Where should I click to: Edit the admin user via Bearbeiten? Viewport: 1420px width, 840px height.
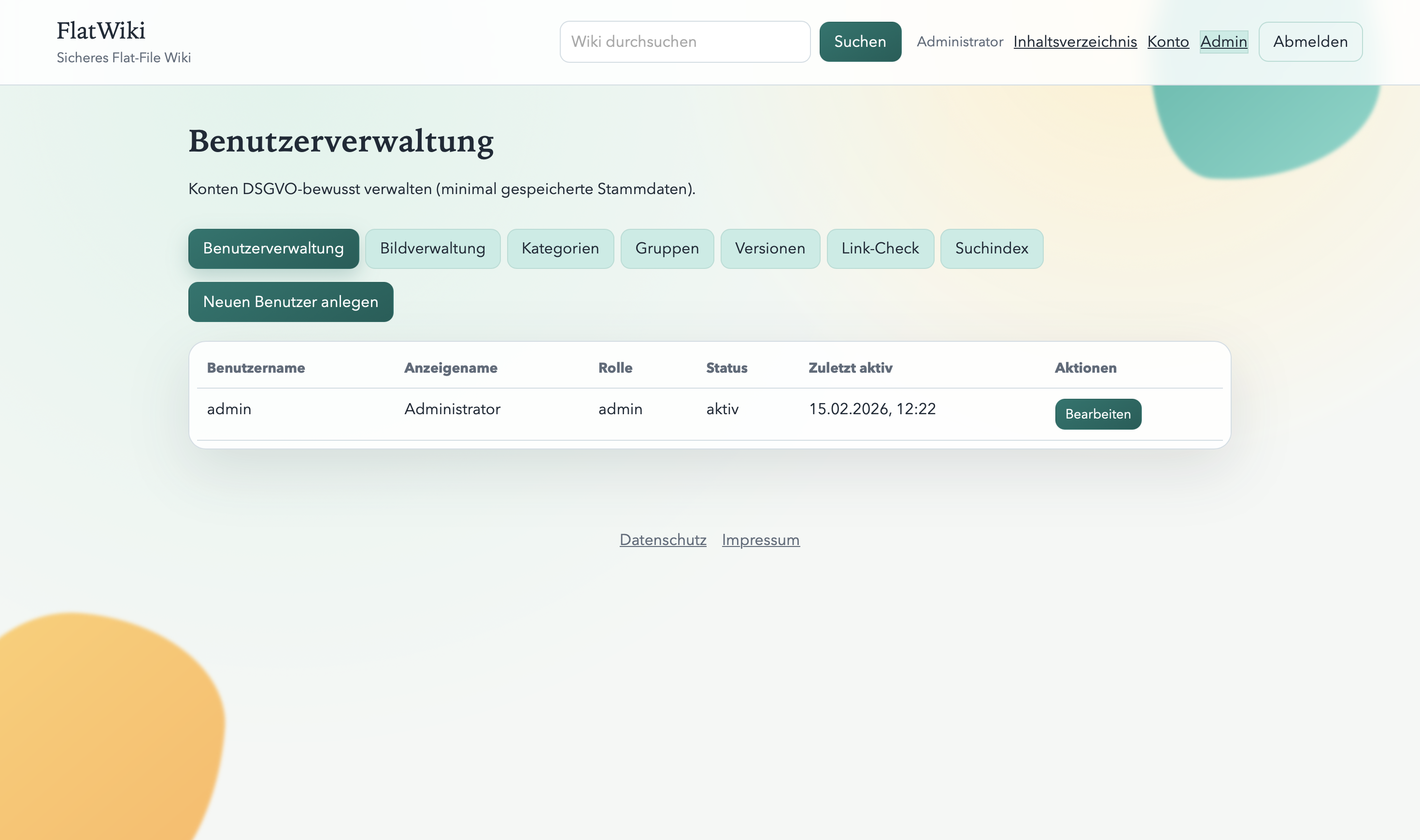click(x=1098, y=414)
